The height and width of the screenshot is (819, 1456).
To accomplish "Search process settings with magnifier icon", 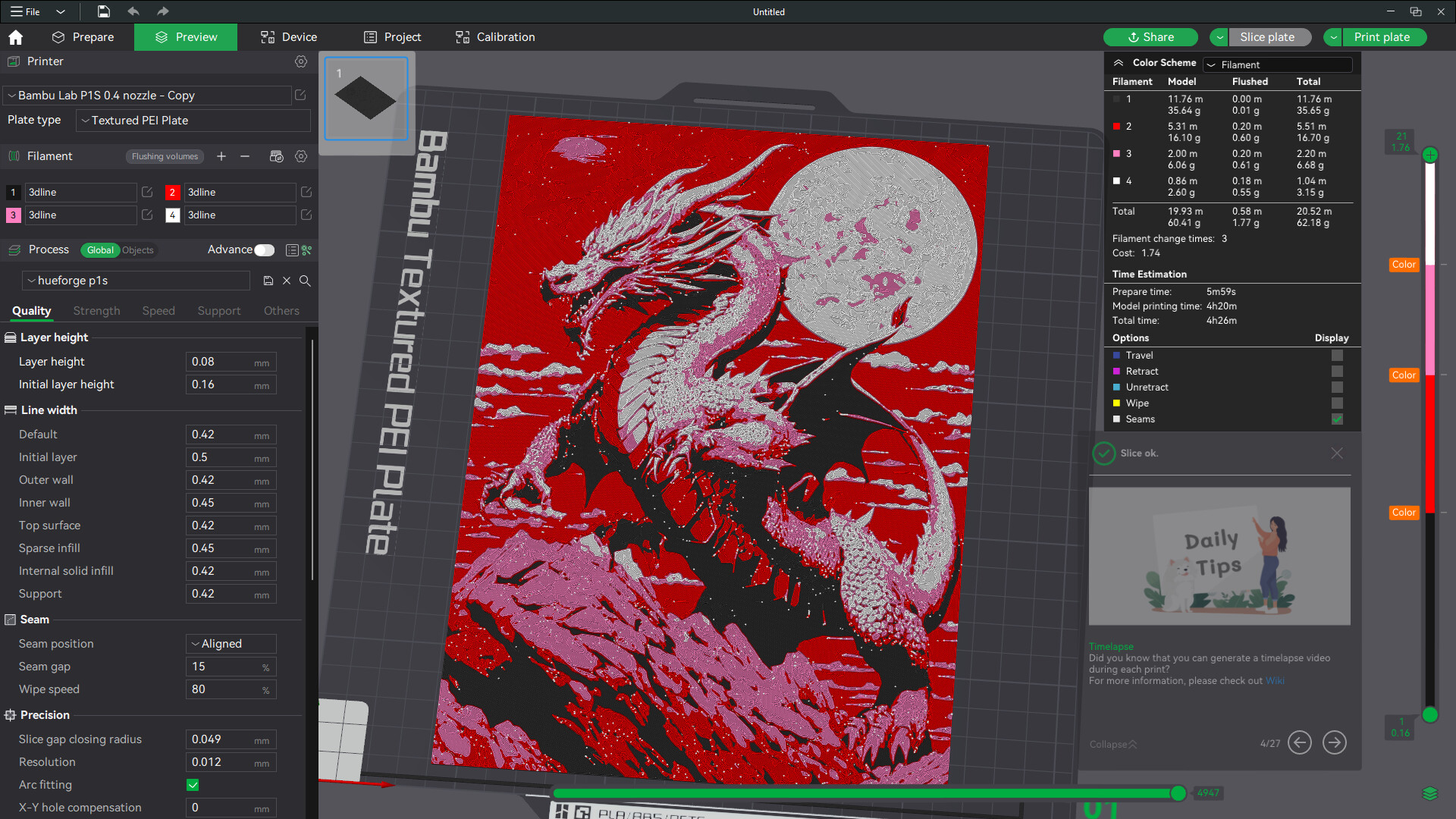I will click(305, 281).
